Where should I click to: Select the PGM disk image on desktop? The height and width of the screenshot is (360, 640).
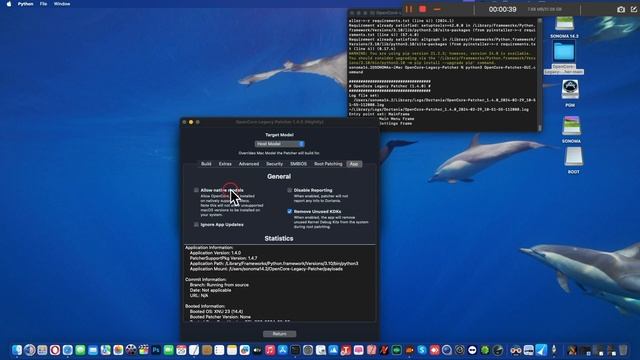(x=570, y=93)
